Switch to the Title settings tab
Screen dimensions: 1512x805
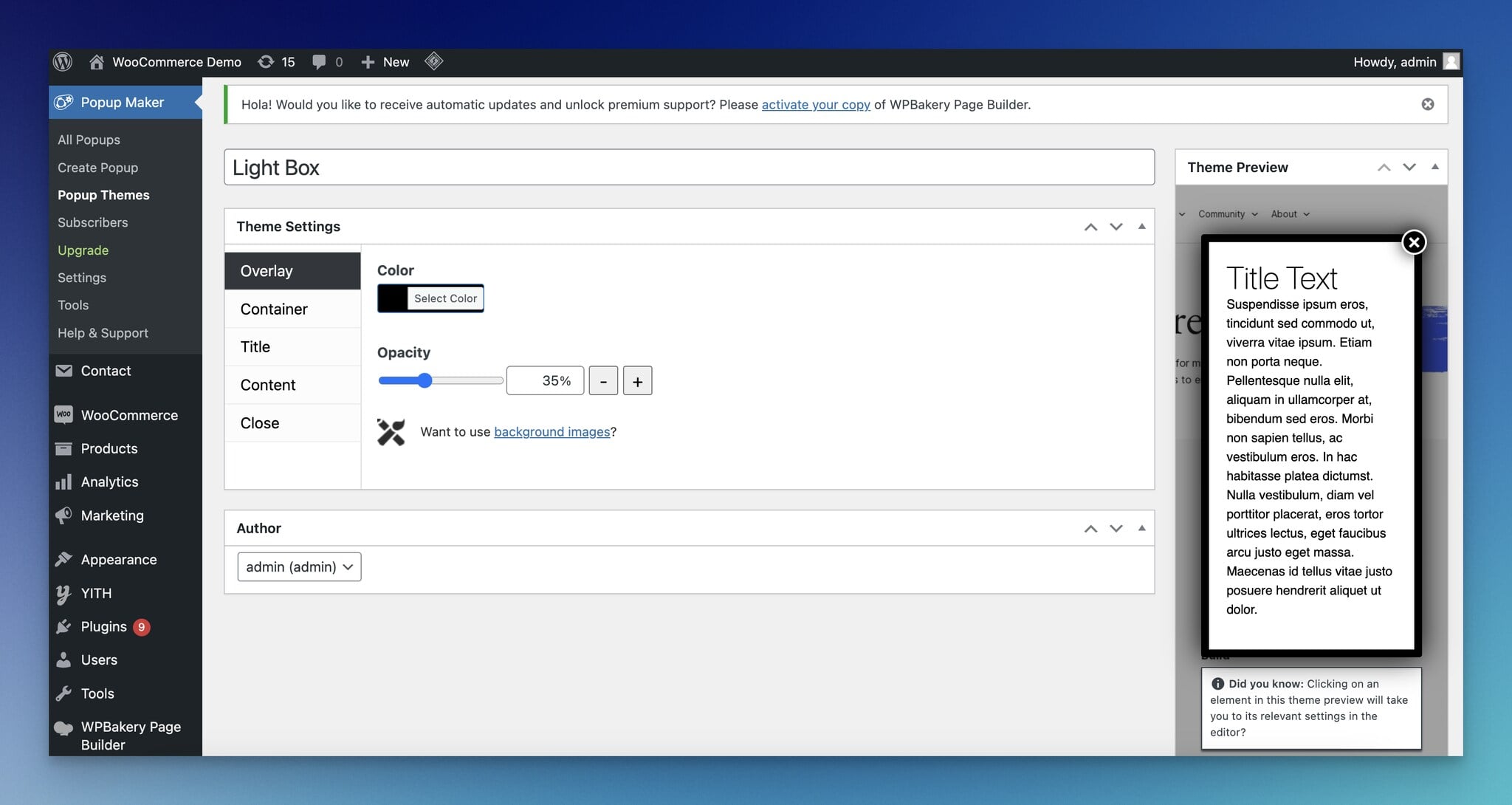pos(292,346)
